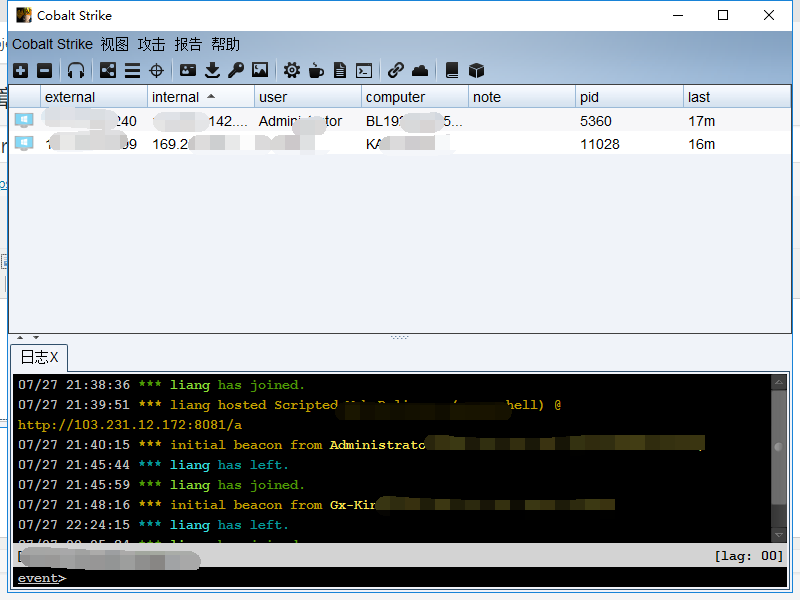The height and width of the screenshot is (600, 800).
Task: Maximize the Cobalt Strike window
Action: click(723, 15)
